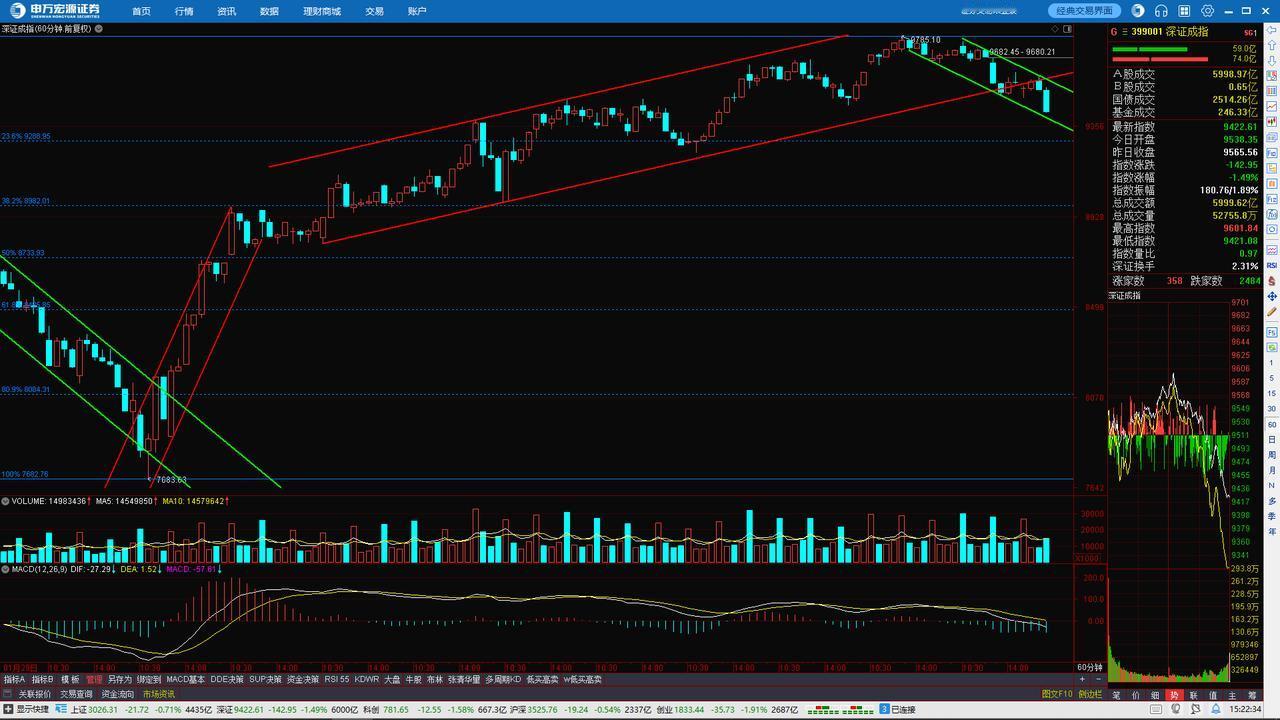This screenshot has height=720, width=1280.
Task: Click the 图文F10 button
Action: 1057,694
